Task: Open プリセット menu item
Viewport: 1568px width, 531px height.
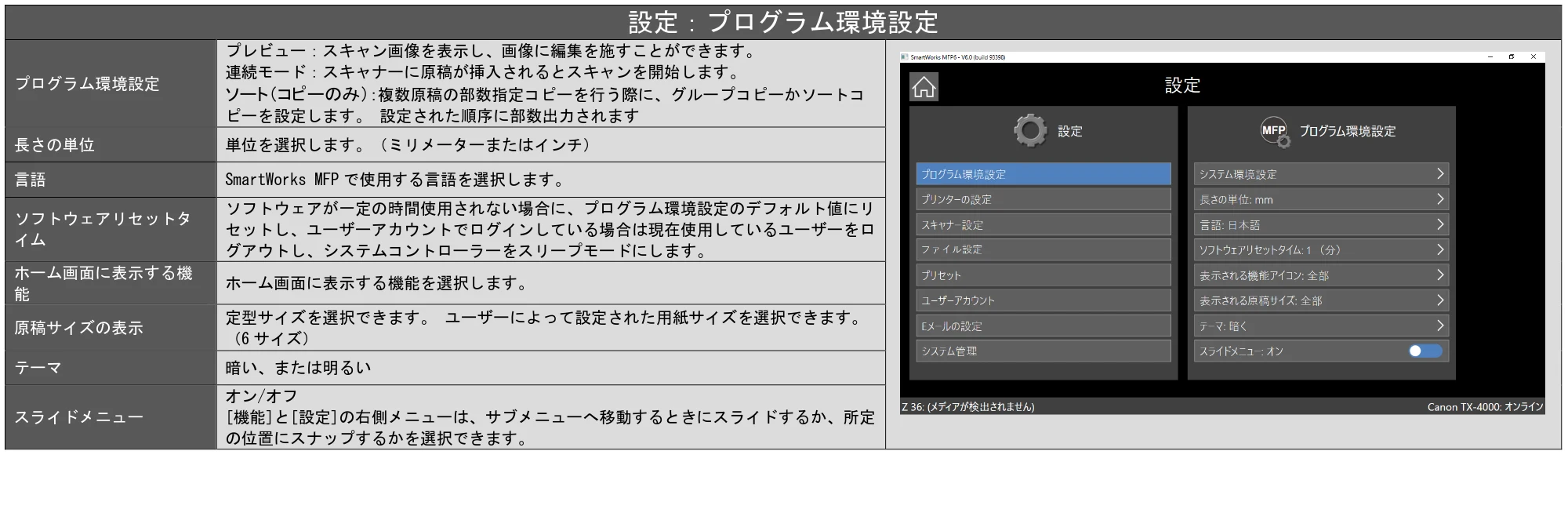Action: tap(1043, 275)
